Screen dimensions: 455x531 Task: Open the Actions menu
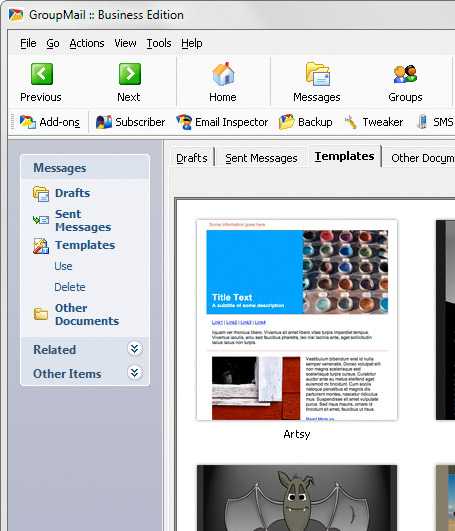pyautogui.click(x=87, y=43)
